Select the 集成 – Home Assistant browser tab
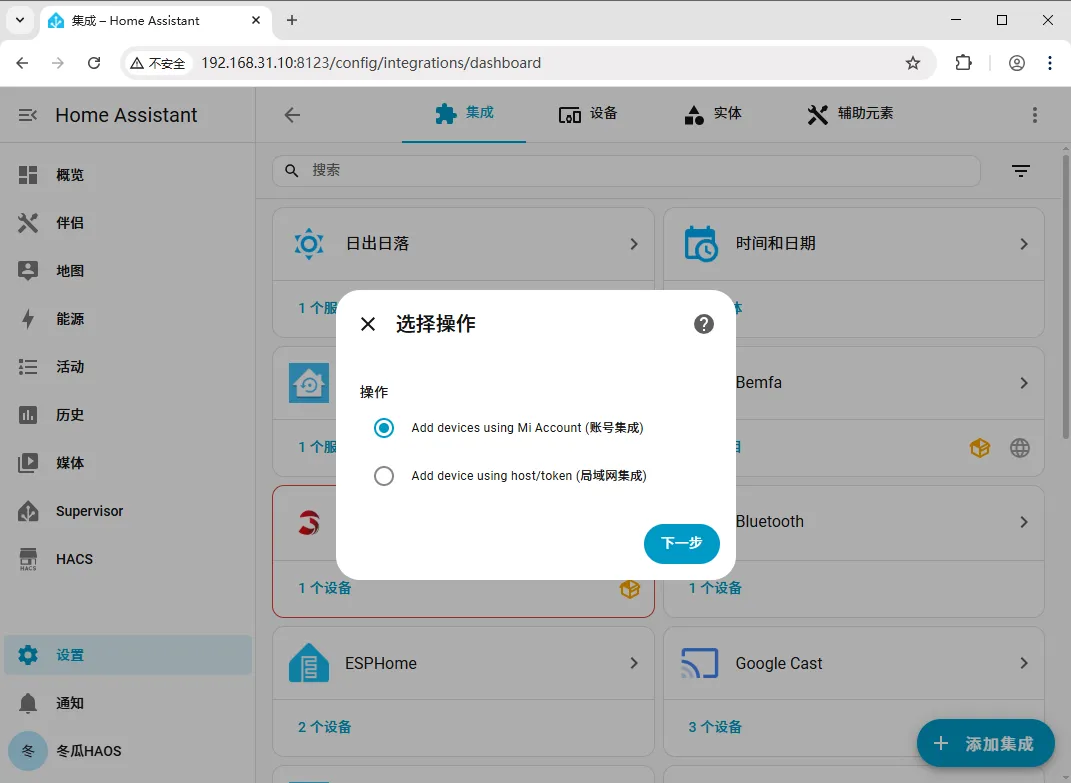Viewport: 1071px width, 783px height. click(156, 20)
